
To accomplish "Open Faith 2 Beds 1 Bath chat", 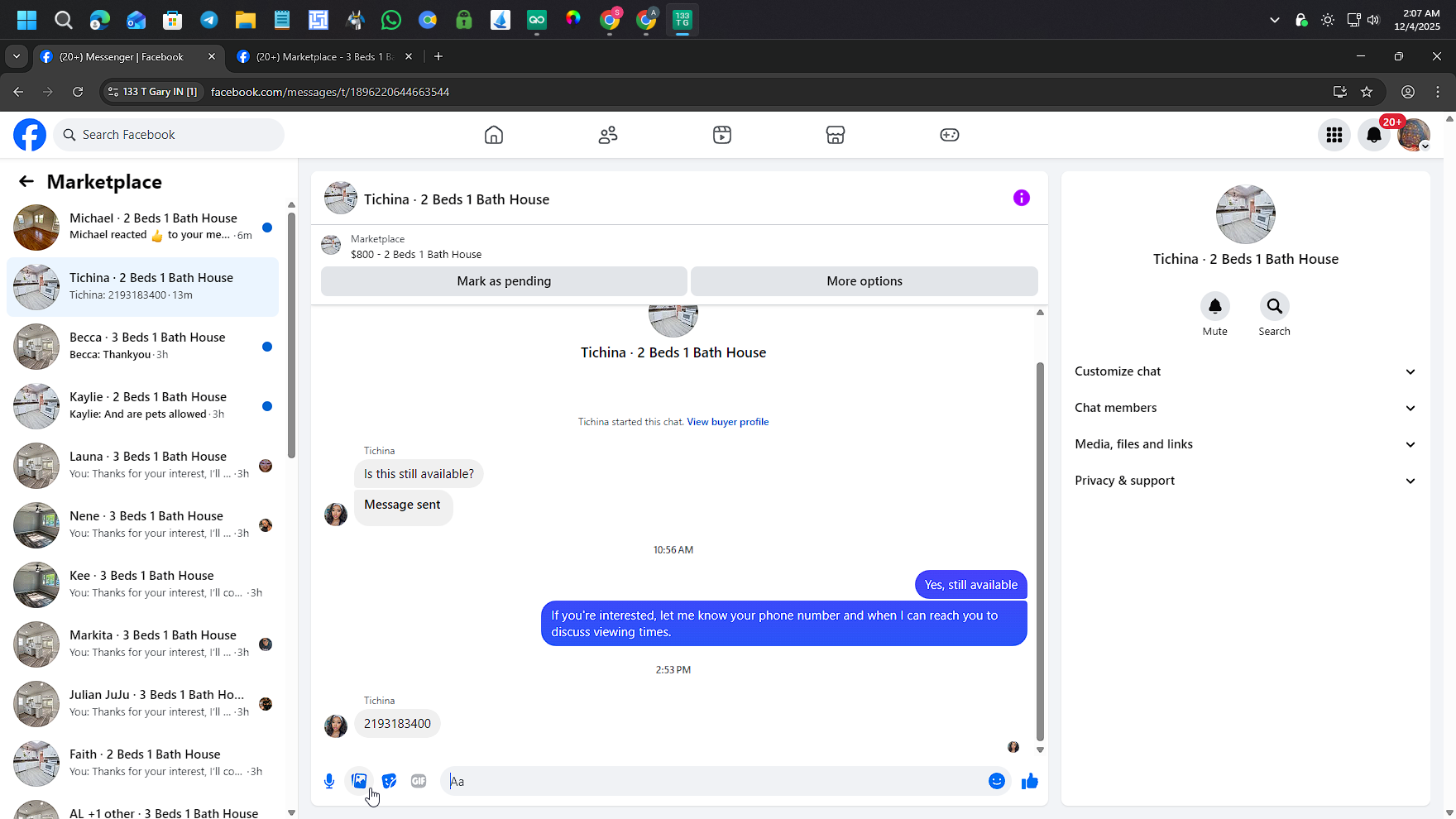I will coord(143,764).
